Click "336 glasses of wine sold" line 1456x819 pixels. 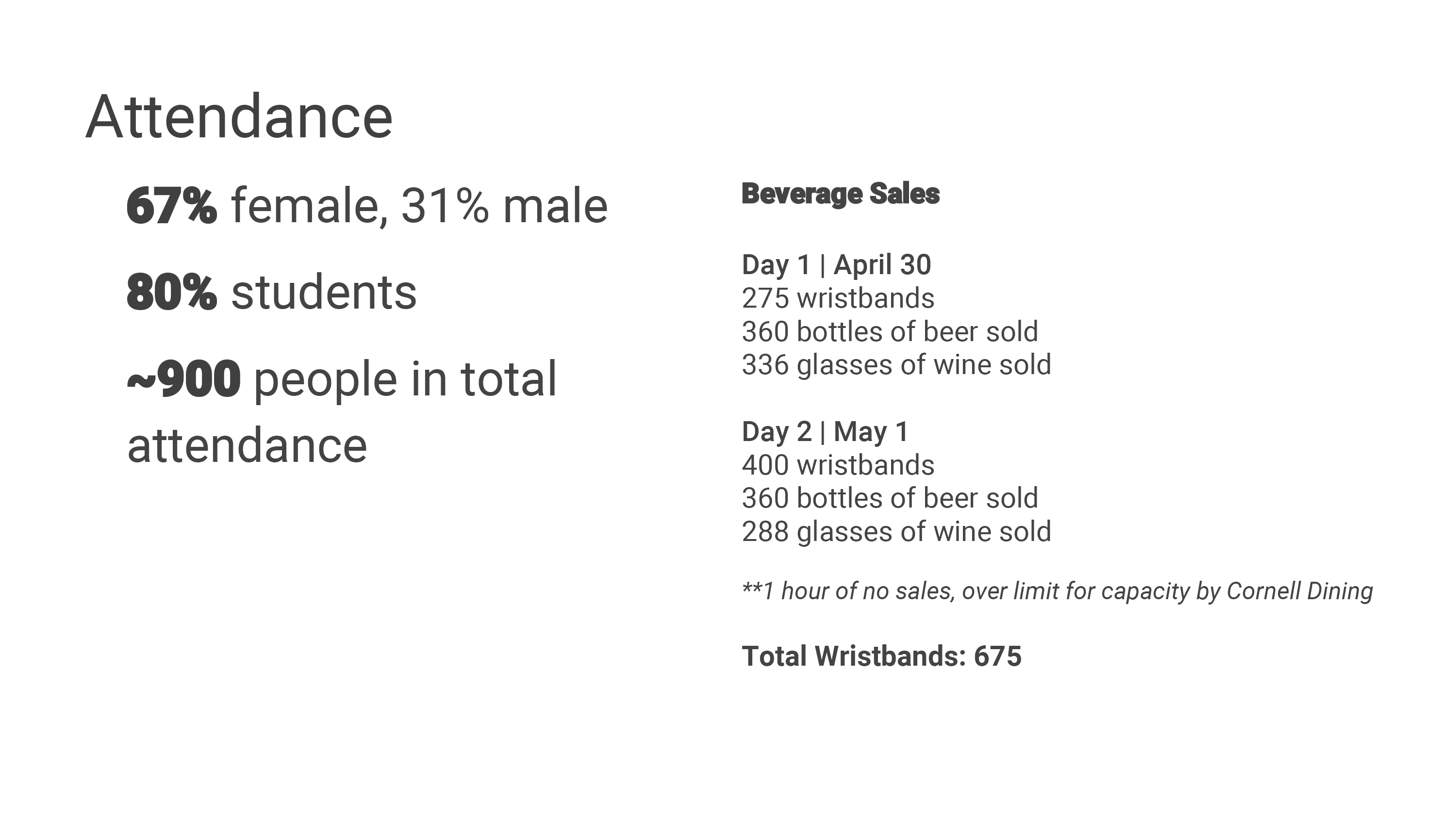click(896, 364)
